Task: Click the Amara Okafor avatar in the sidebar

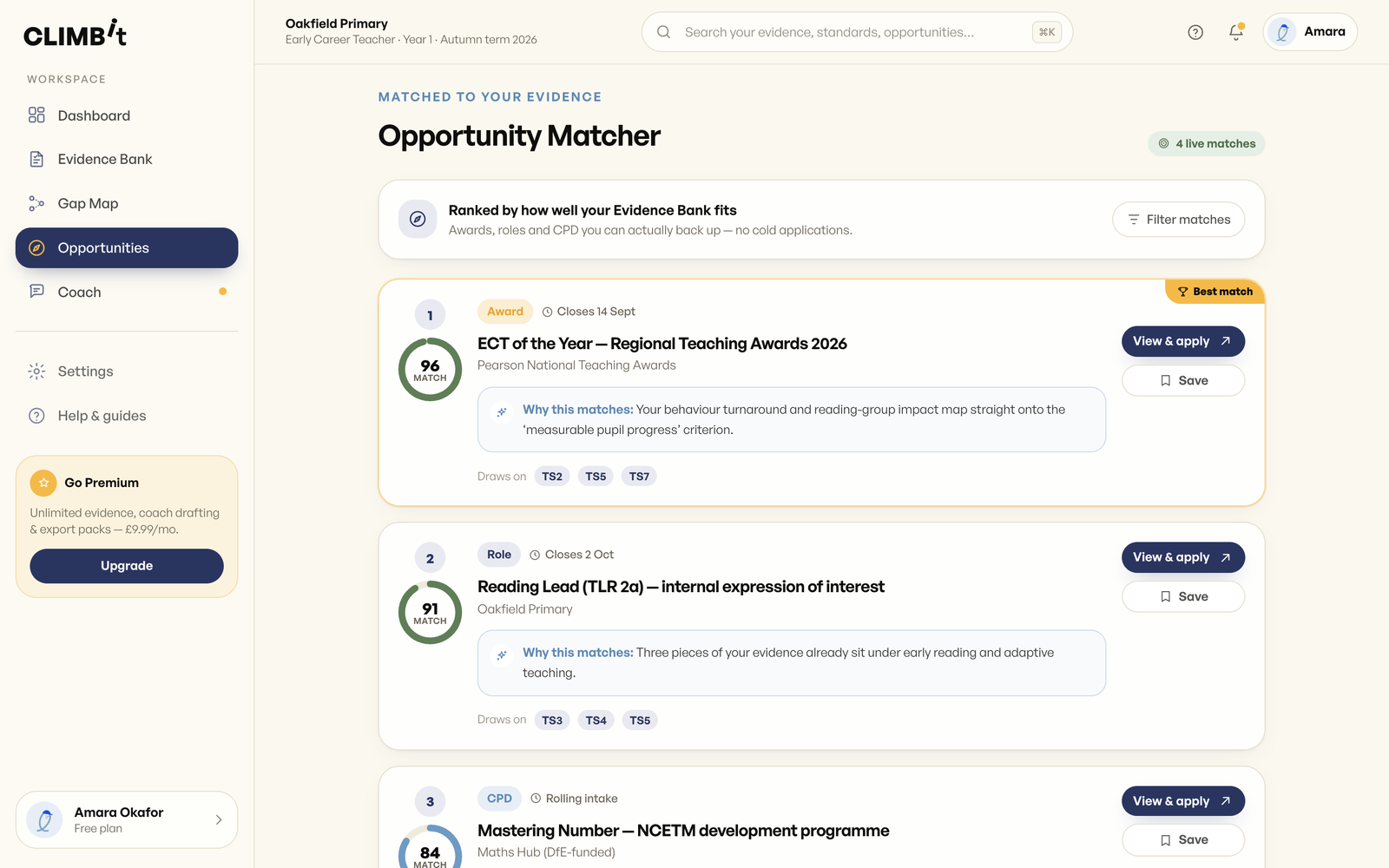Action: point(44,819)
